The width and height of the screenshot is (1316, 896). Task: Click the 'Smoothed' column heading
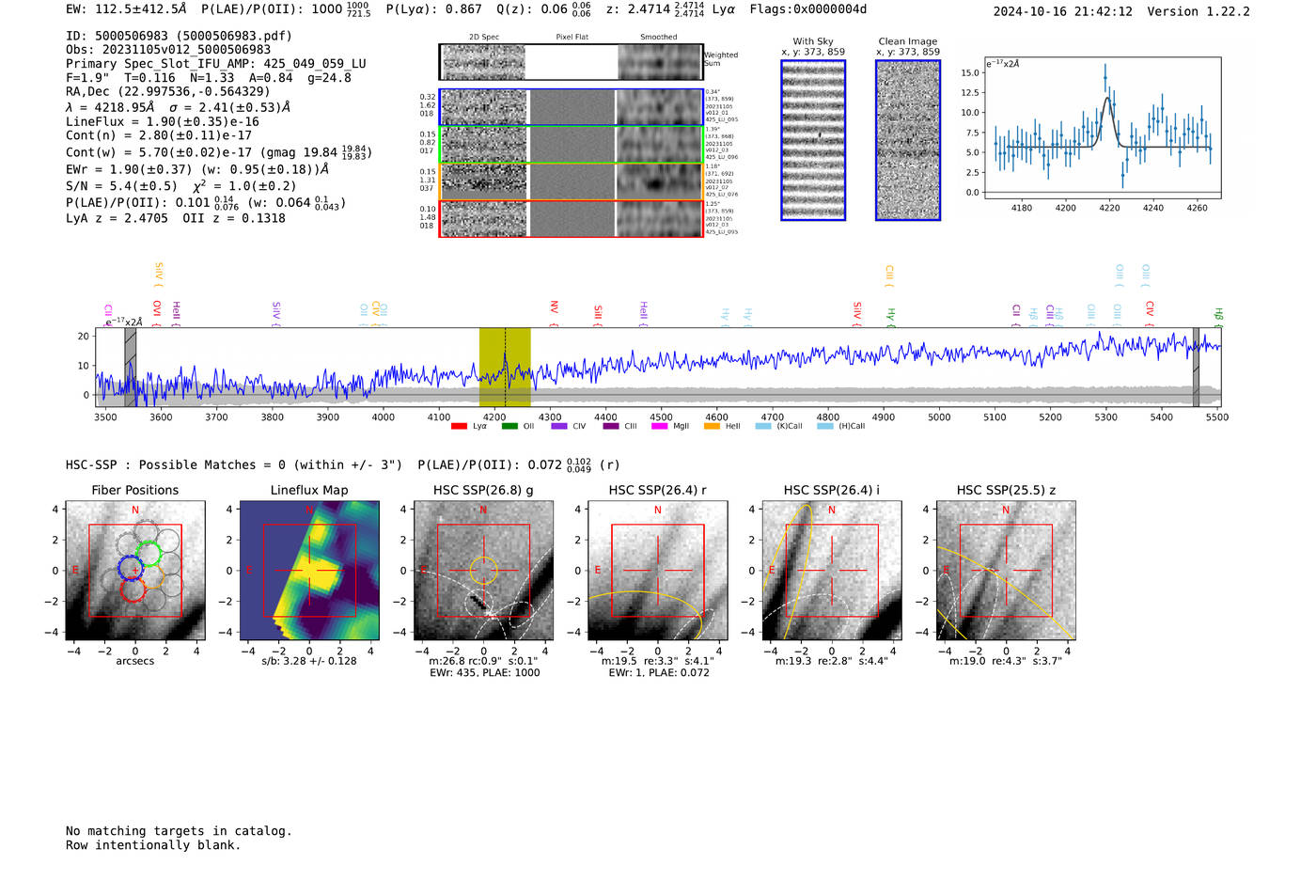click(x=659, y=37)
